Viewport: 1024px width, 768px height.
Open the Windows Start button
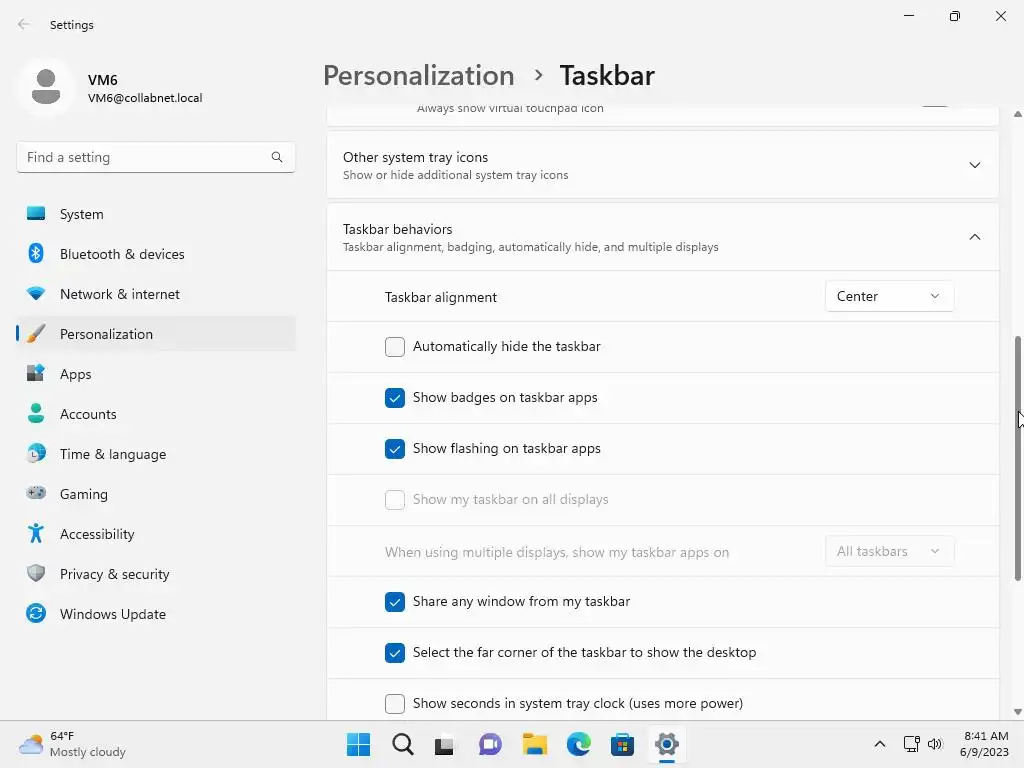tap(358, 744)
